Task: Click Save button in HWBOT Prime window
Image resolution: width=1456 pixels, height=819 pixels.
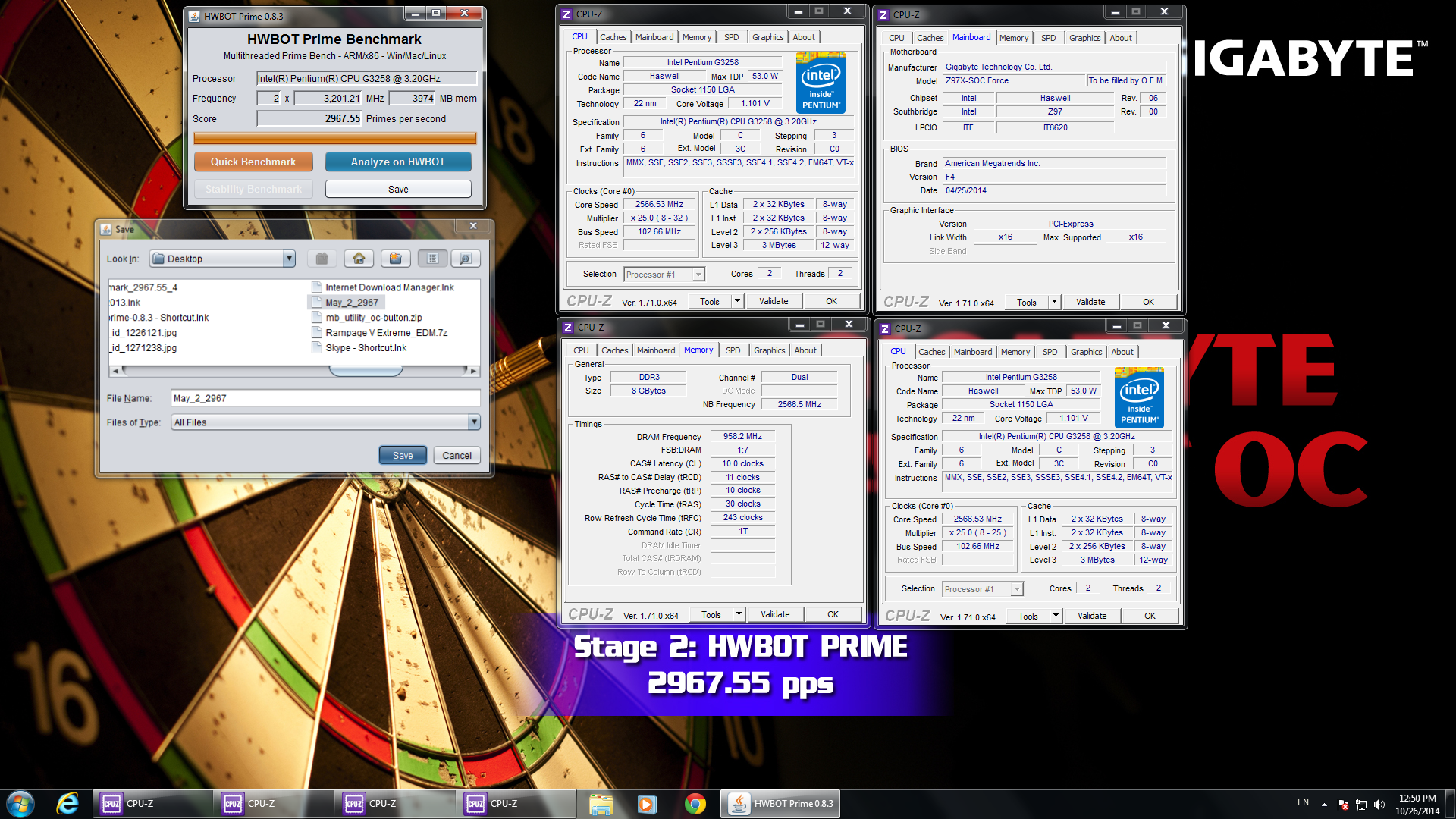Action: pos(398,189)
